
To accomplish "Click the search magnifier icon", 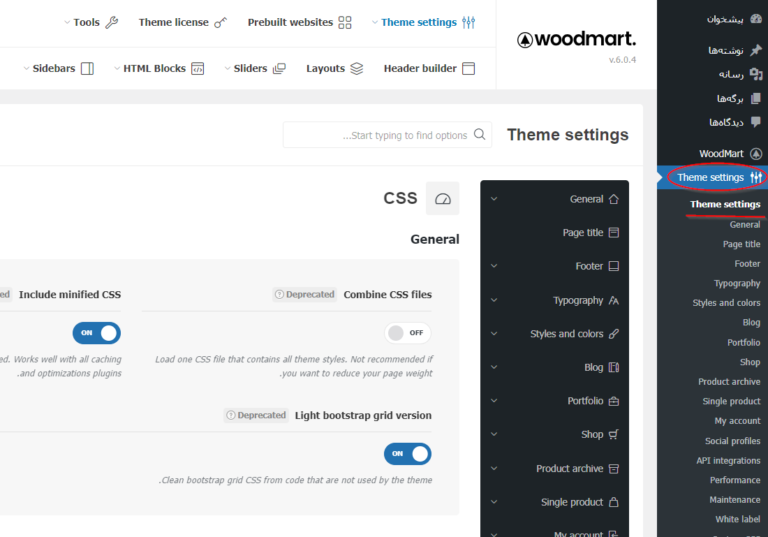I will pos(481,135).
